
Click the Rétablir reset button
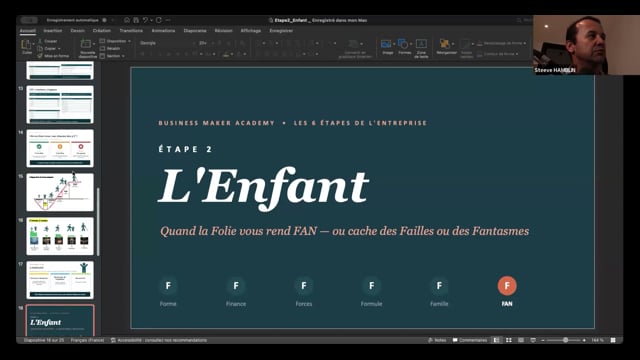110,49
